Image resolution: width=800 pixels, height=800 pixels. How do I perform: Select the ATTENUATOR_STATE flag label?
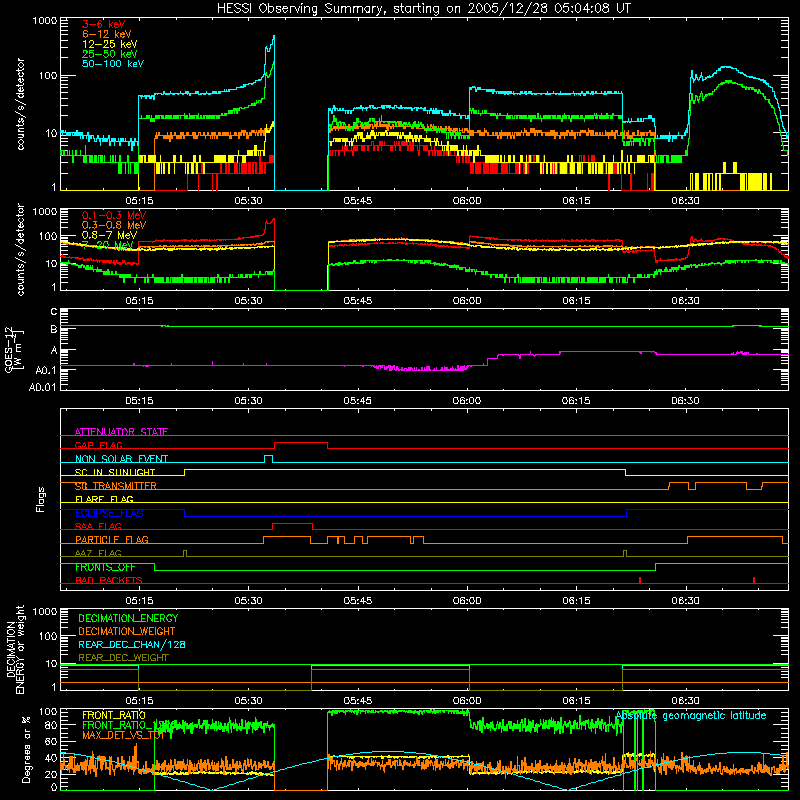(x=121, y=432)
